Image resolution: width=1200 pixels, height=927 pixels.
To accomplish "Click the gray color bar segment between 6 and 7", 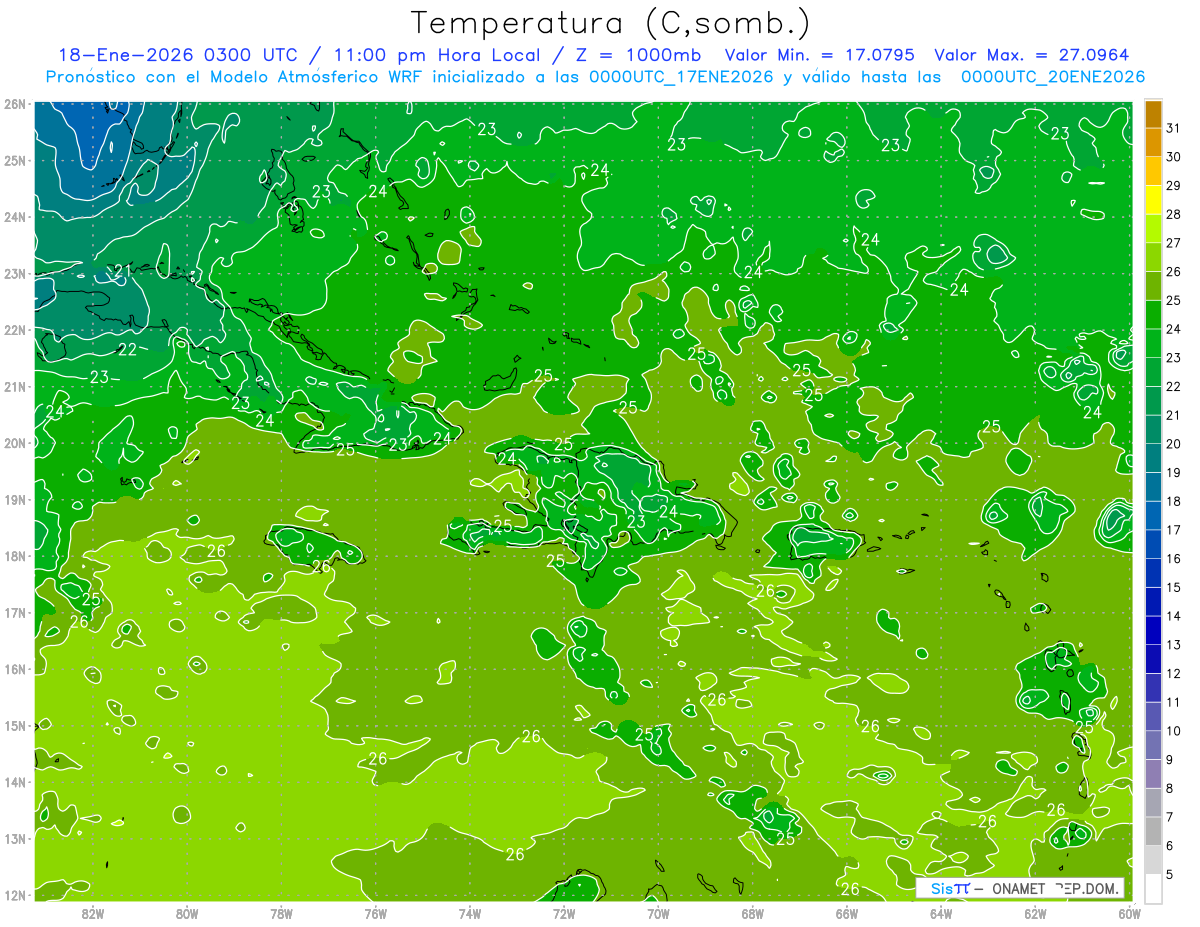I will tap(1152, 831).
